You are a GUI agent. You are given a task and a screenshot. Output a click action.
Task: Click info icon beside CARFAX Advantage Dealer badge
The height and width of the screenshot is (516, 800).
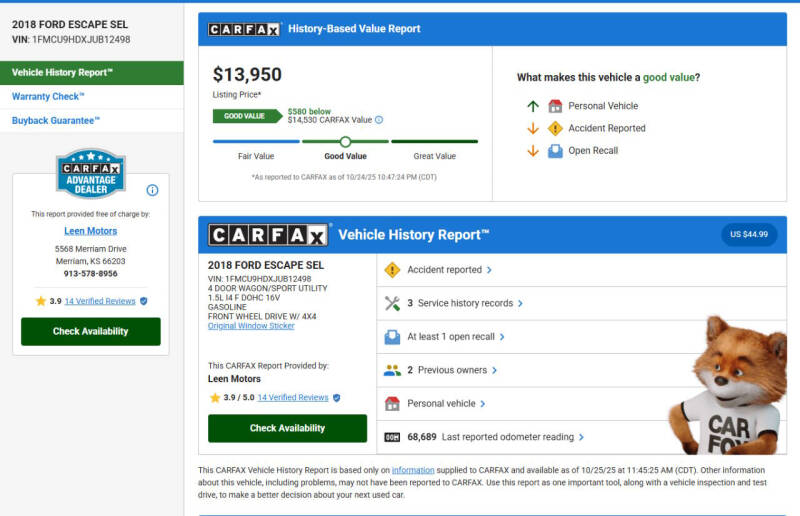pyautogui.click(x=152, y=190)
